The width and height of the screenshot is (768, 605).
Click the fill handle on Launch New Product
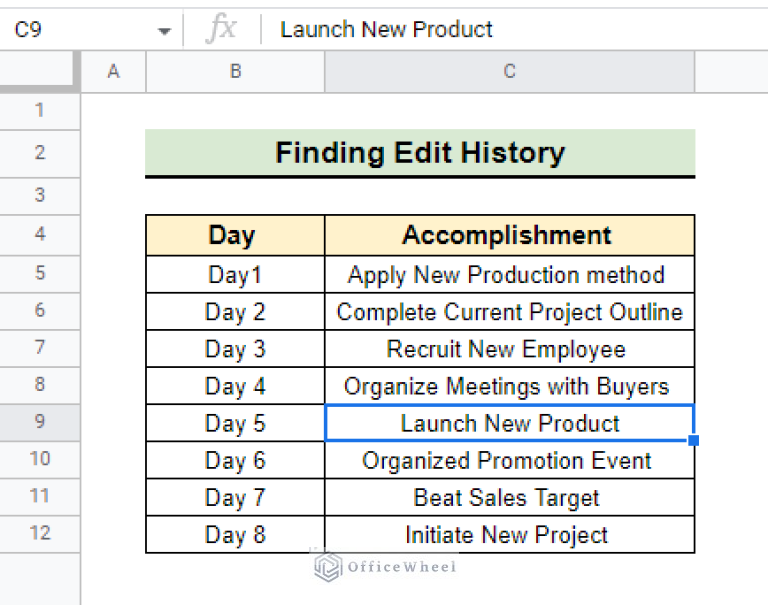(x=694, y=440)
